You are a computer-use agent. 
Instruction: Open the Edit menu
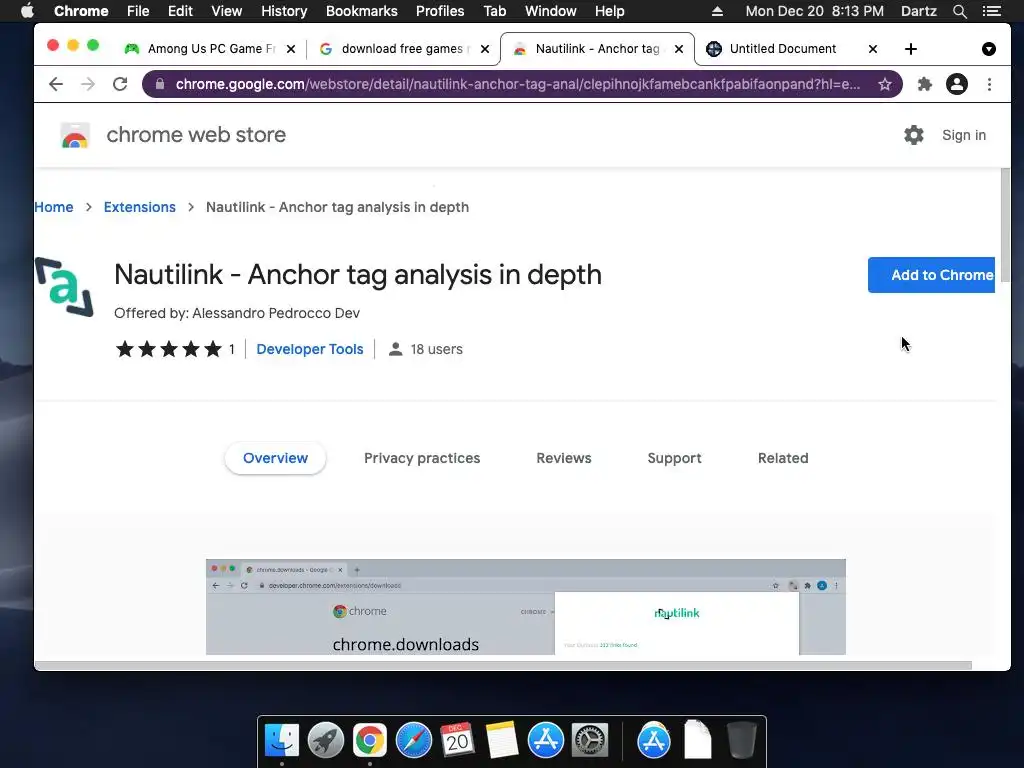click(x=180, y=11)
